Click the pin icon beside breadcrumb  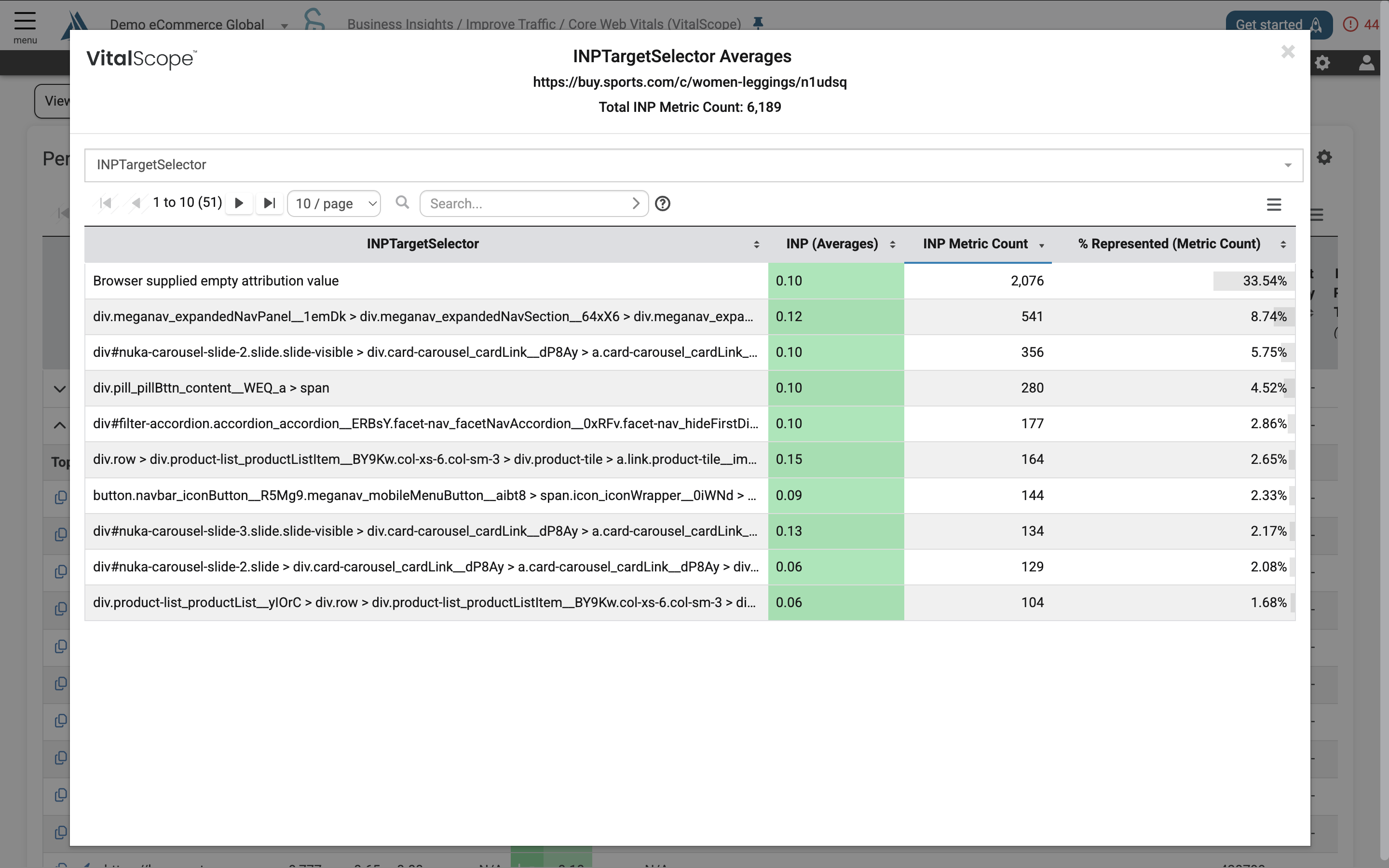pos(758,24)
